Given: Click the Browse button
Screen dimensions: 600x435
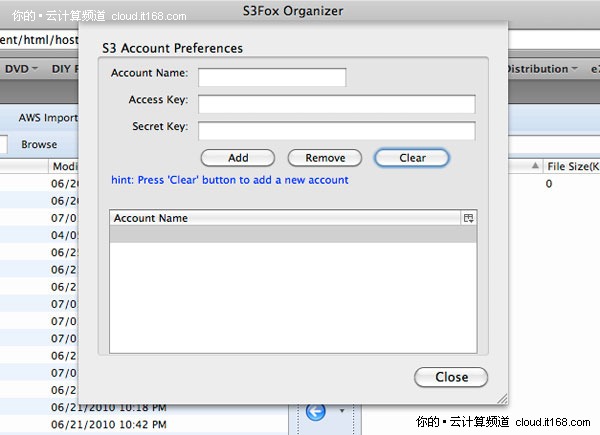Looking at the screenshot, I should [39, 145].
